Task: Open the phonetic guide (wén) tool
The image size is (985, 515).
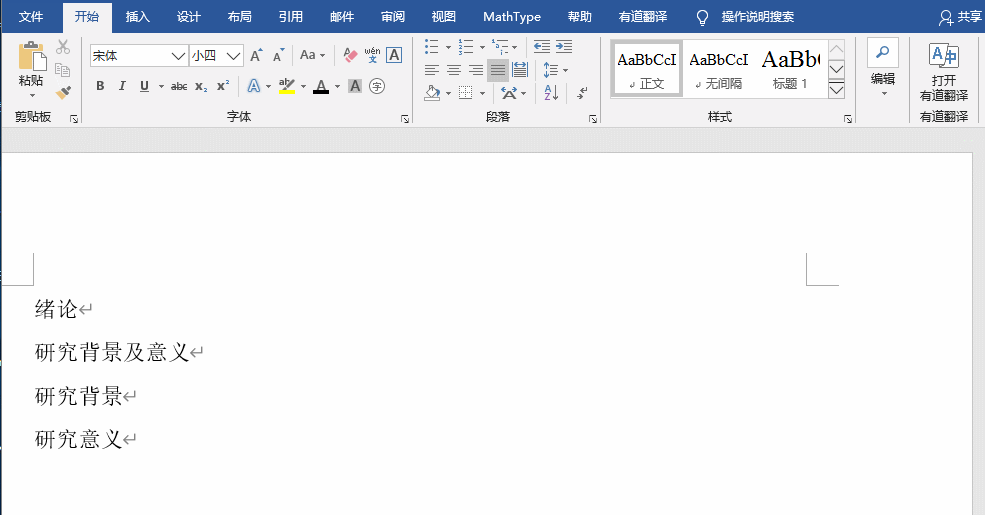Action: pos(372,55)
